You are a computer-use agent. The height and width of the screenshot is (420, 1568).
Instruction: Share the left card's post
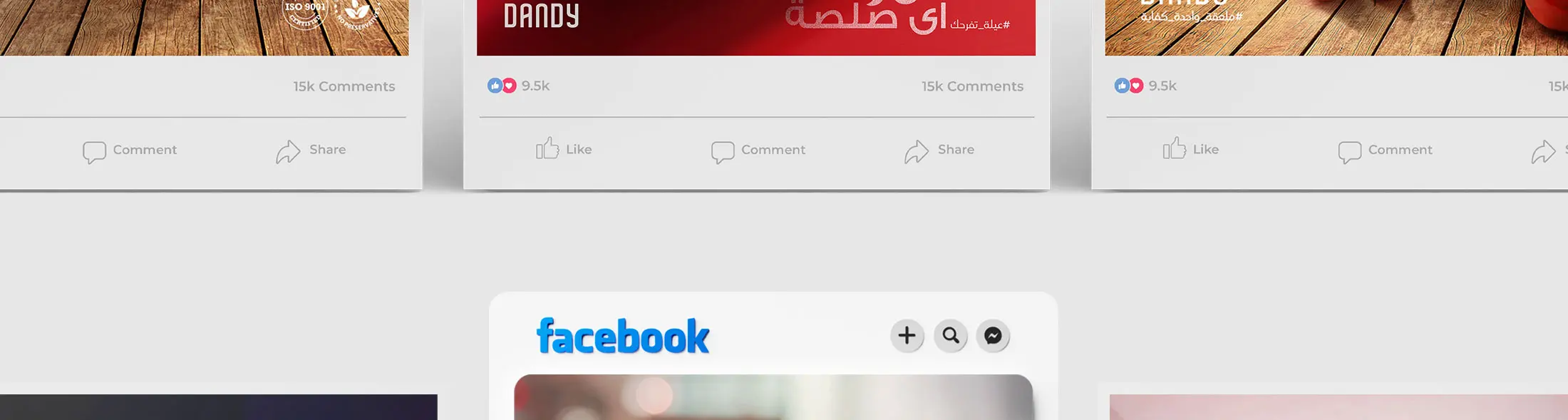[311, 150]
